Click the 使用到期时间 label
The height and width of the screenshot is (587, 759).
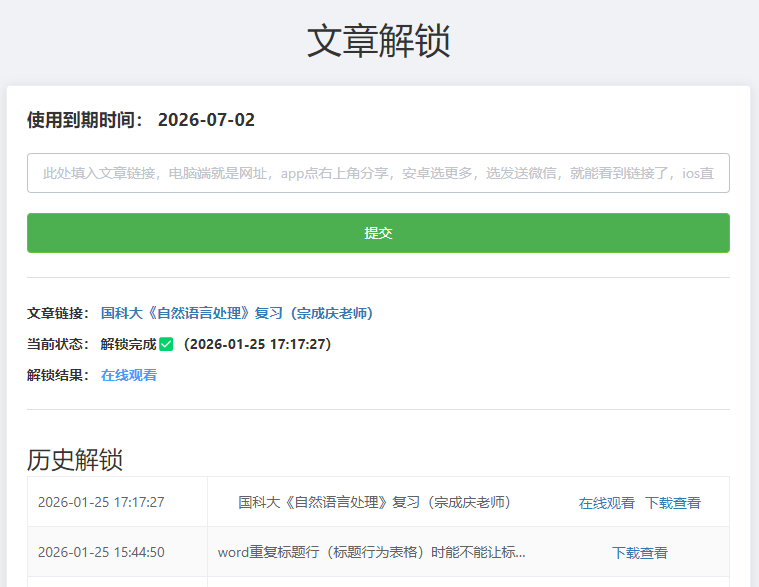point(85,120)
